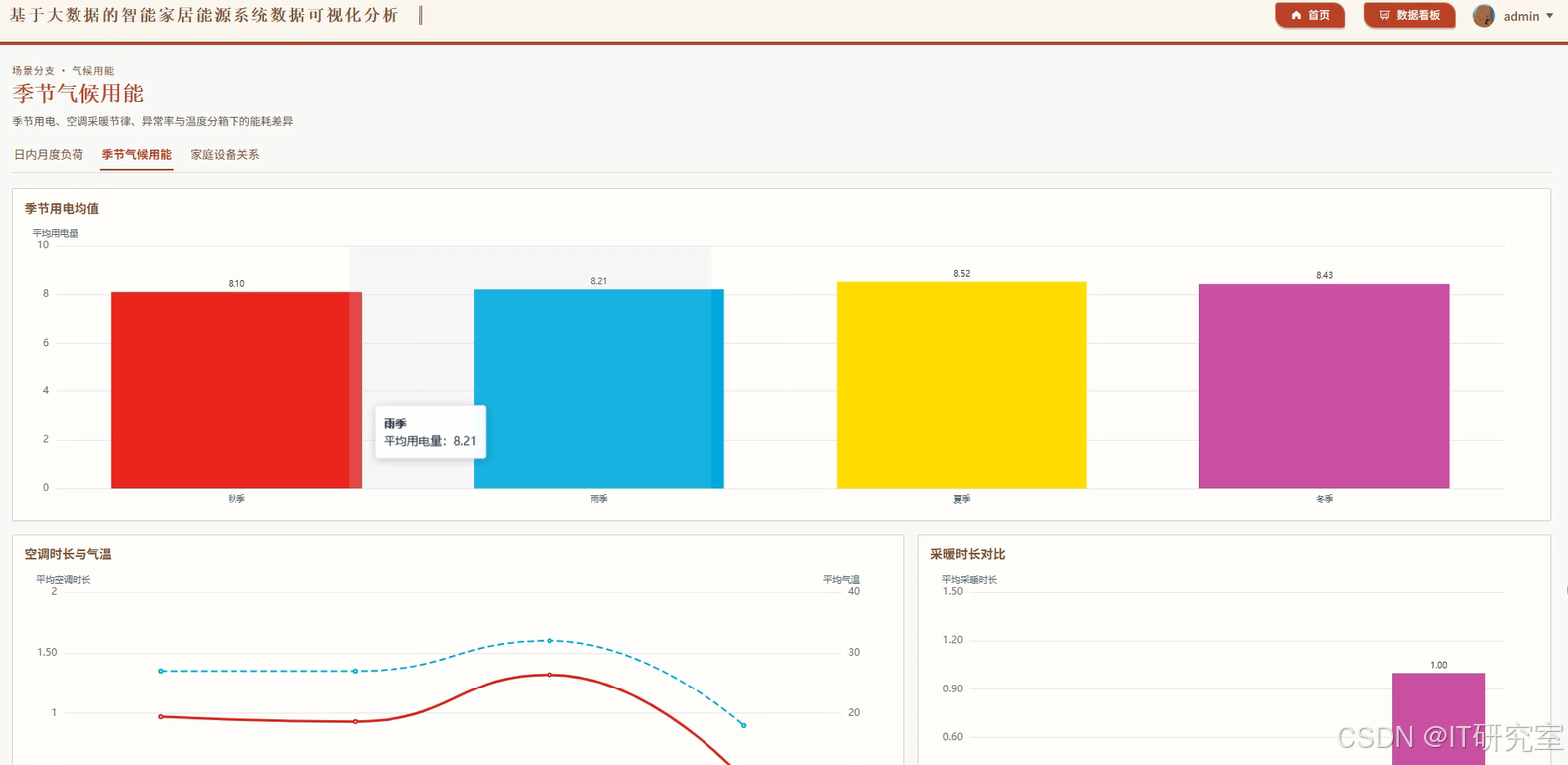This screenshot has height=765, width=1568.
Task: Click the subtitle starting with 季节用电、空调采暖节律
Action: 153,122
